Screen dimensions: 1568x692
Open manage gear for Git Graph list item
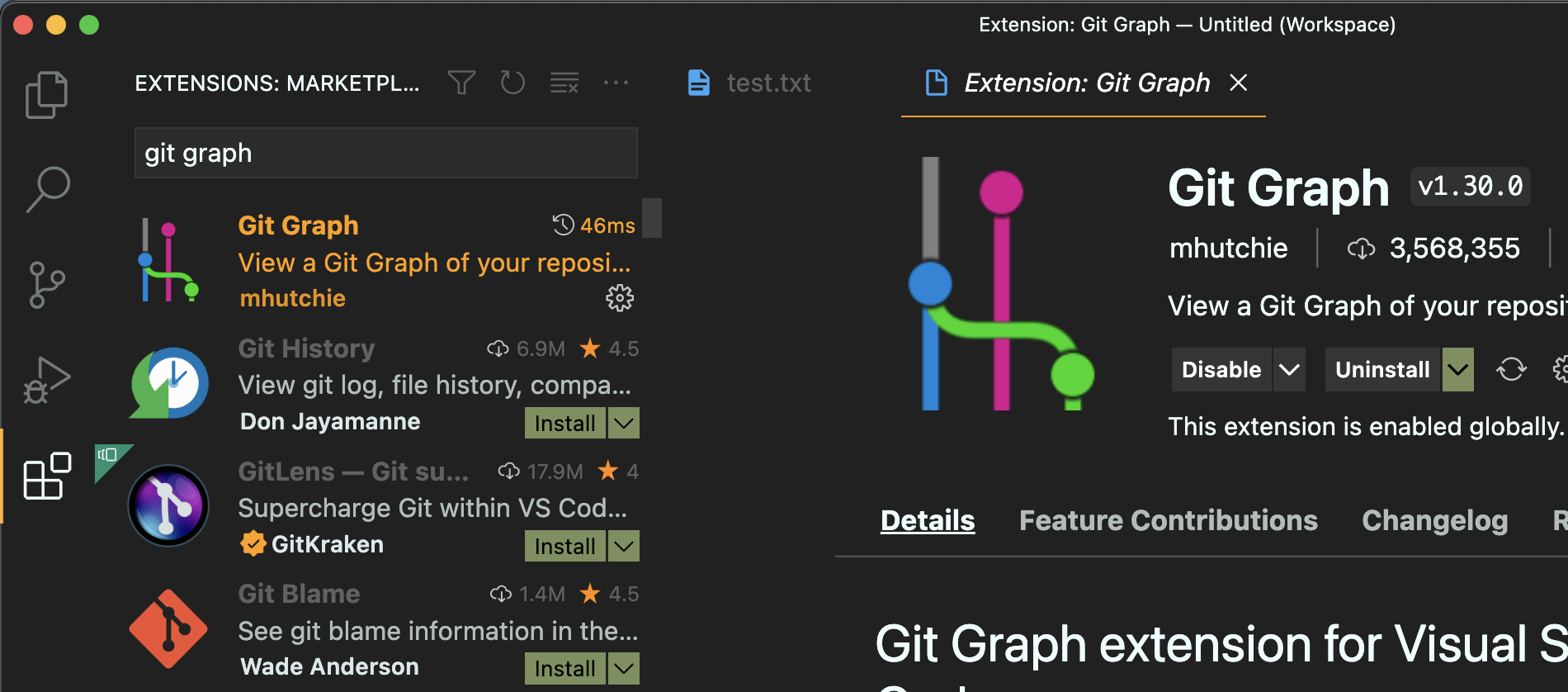[x=620, y=298]
